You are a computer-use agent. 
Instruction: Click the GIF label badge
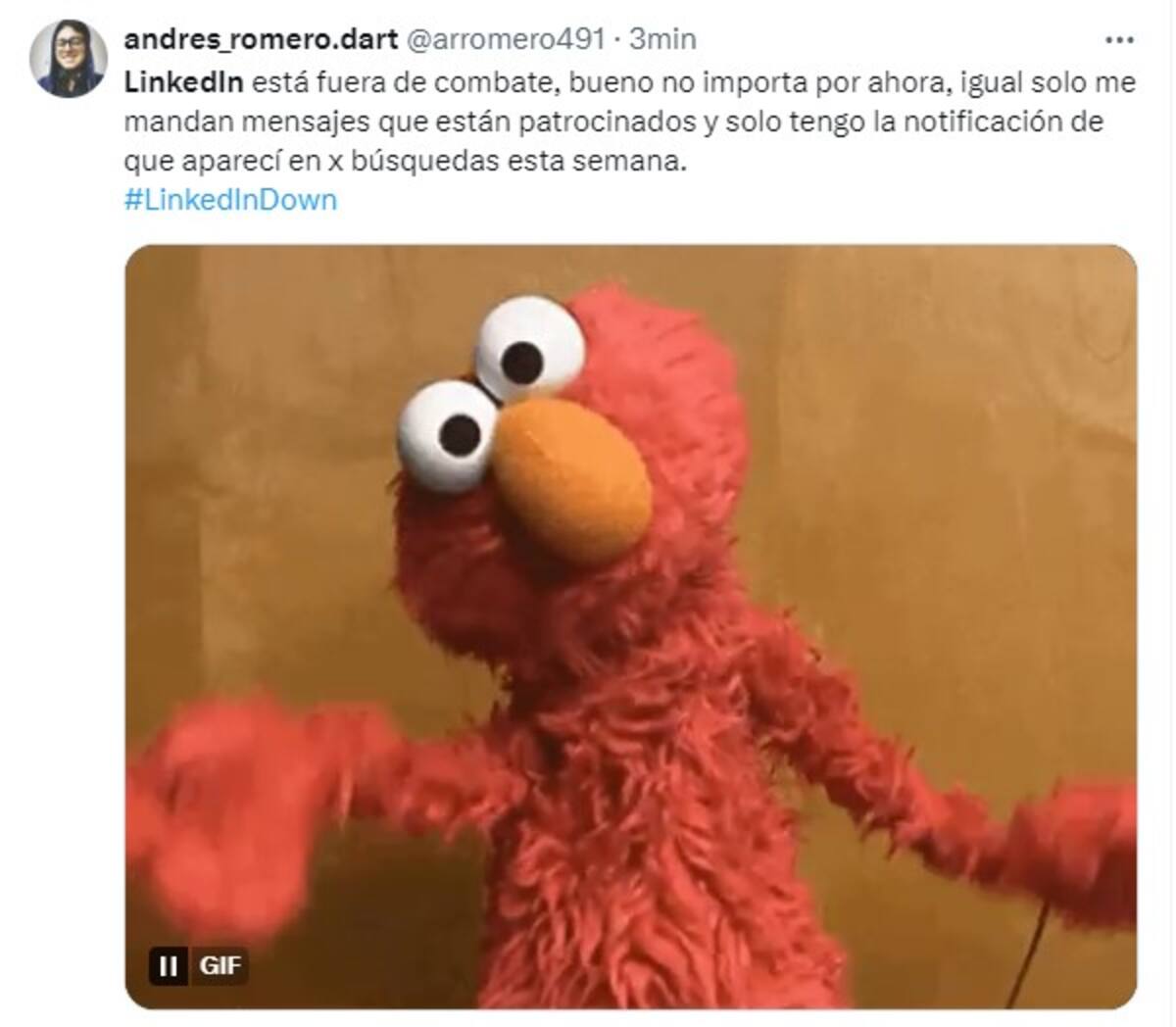(x=220, y=965)
